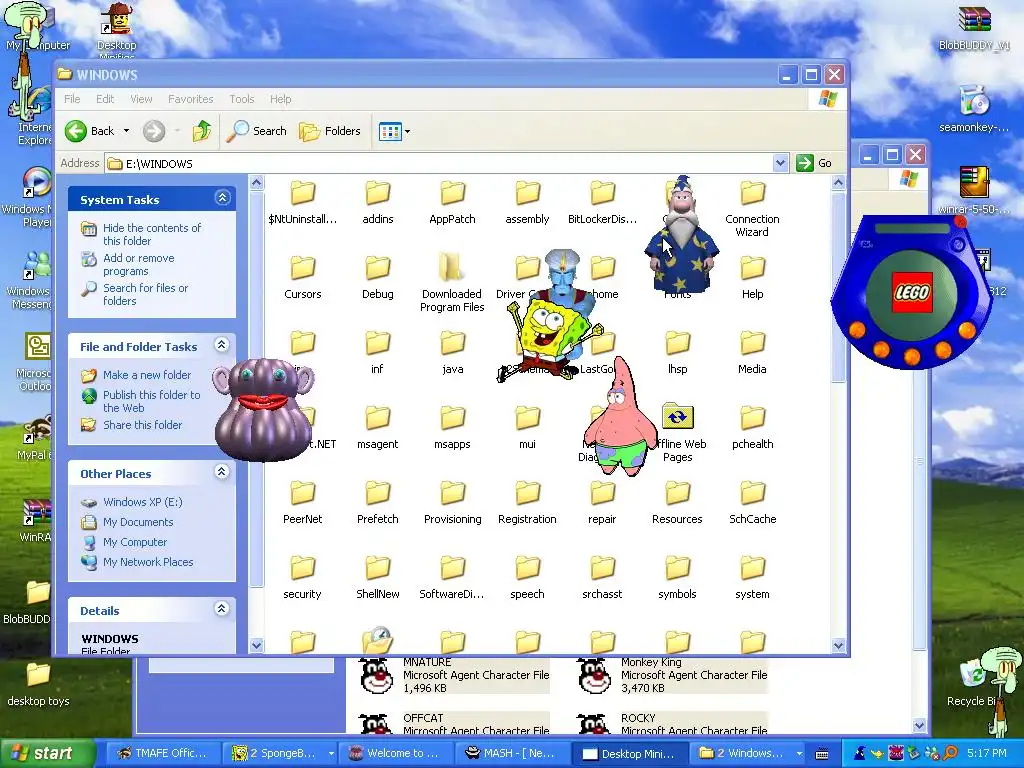The height and width of the screenshot is (768, 1024).
Task: Click the Merlin wizard agent character
Action: point(682,236)
